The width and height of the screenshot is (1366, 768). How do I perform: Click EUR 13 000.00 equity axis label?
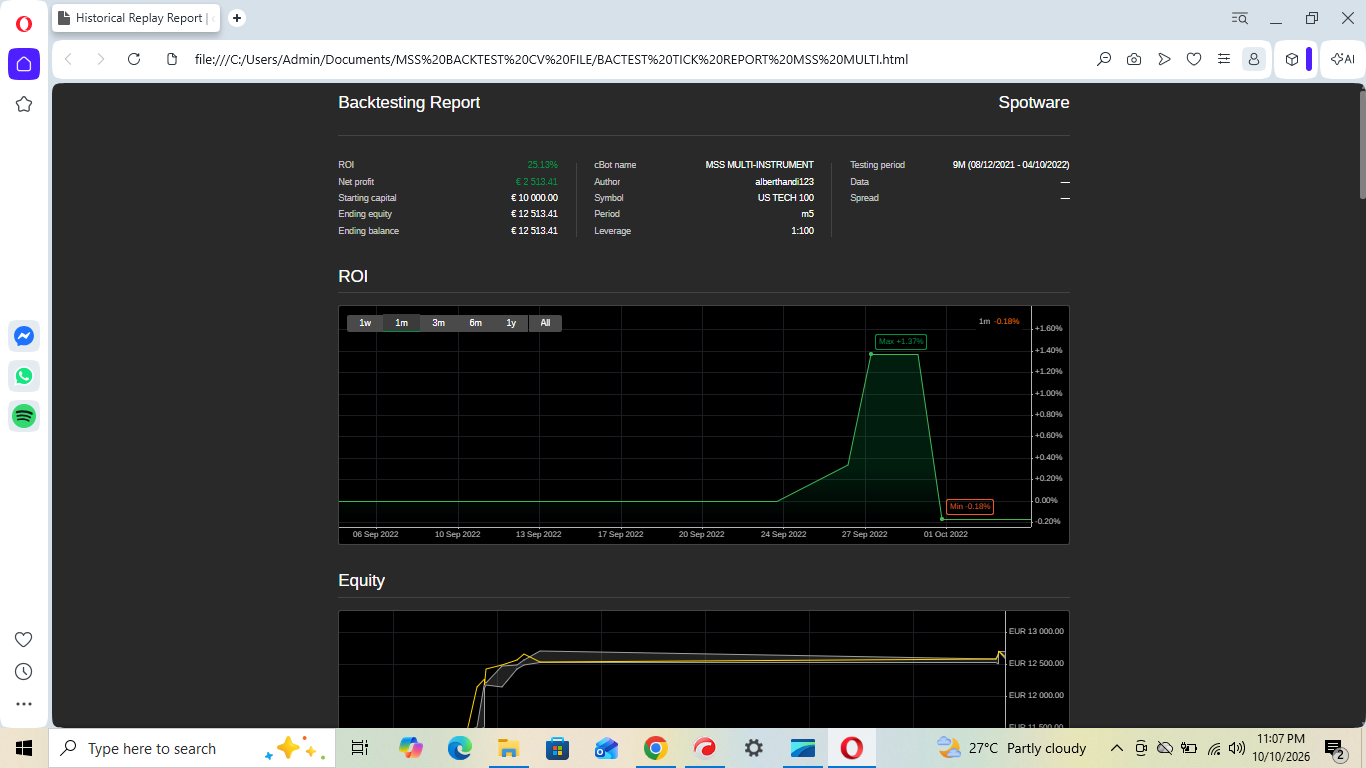(x=1036, y=631)
